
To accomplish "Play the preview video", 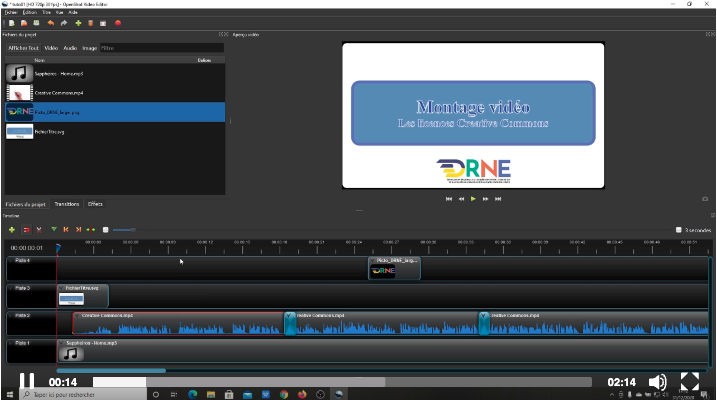I will point(473,199).
